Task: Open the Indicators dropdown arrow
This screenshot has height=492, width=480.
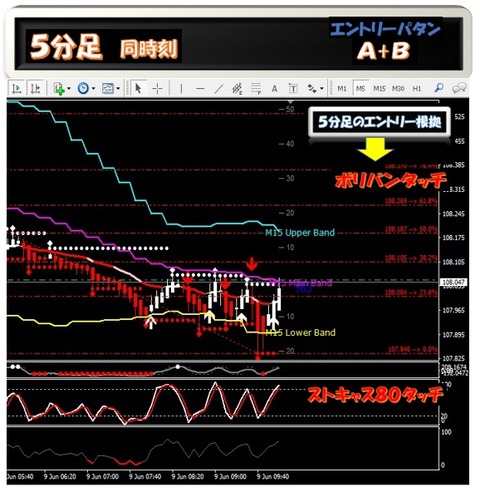Action: (x=69, y=89)
